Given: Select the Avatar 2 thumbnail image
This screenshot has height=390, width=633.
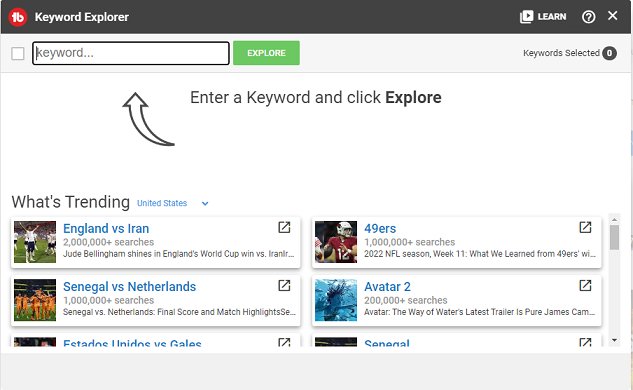Looking at the screenshot, I should 336,300.
